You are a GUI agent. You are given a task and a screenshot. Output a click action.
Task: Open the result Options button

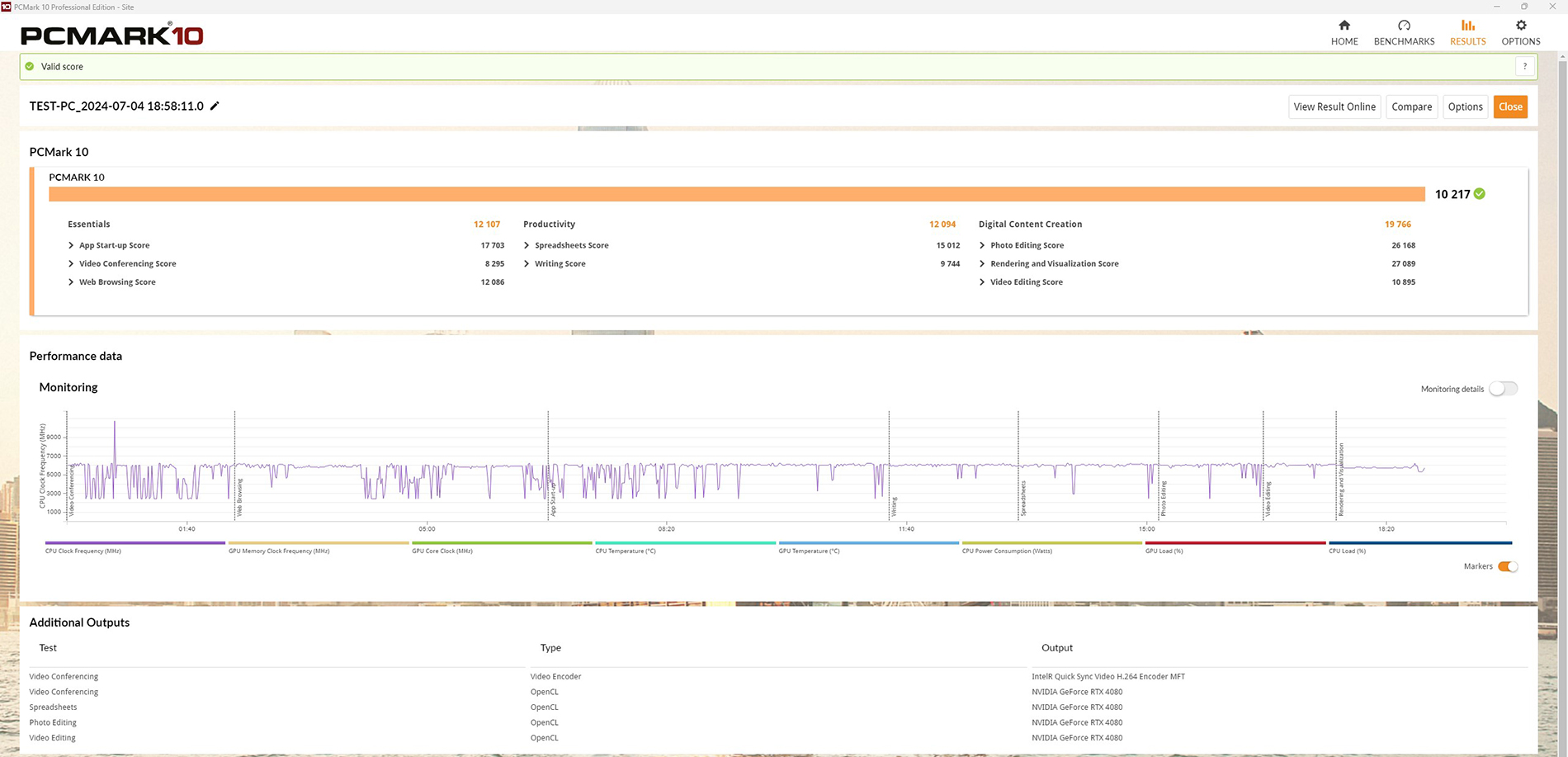click(x=1466, y=106)
